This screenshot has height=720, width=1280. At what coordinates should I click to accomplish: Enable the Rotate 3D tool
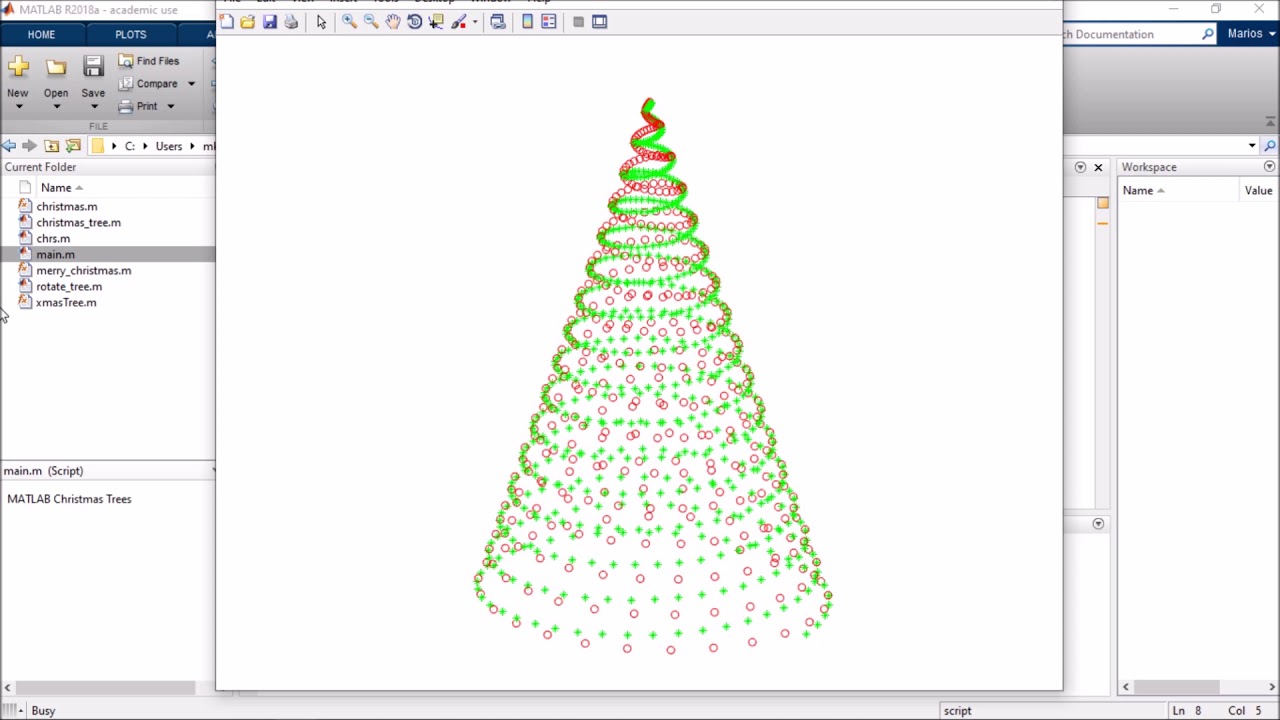pyautogui.click(x=415, y=22)
